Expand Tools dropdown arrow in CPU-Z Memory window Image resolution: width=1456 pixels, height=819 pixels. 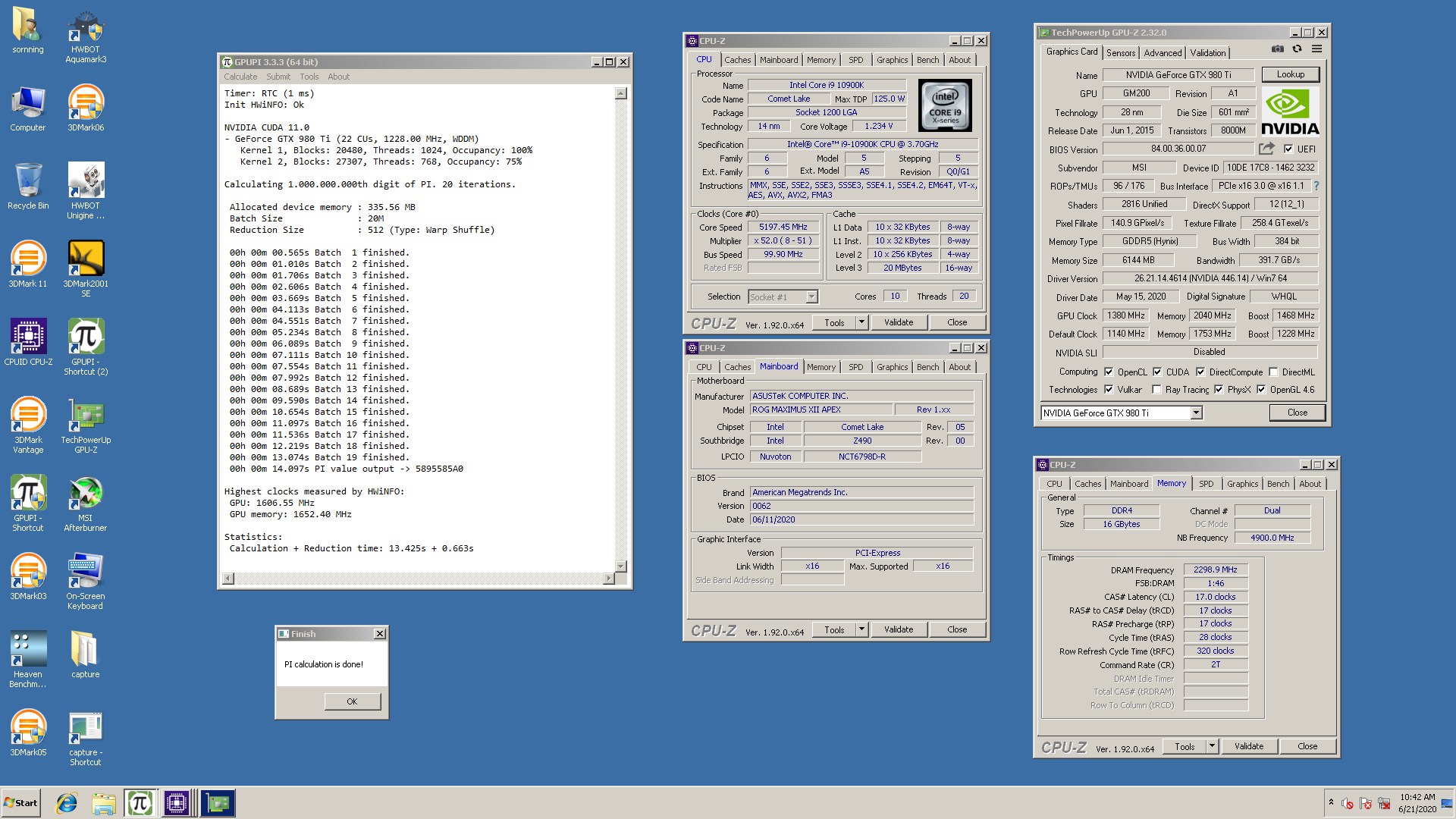(x=1212, y=746)
